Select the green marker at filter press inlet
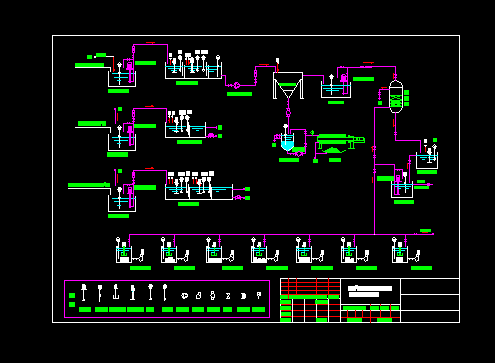 (312, 133)
